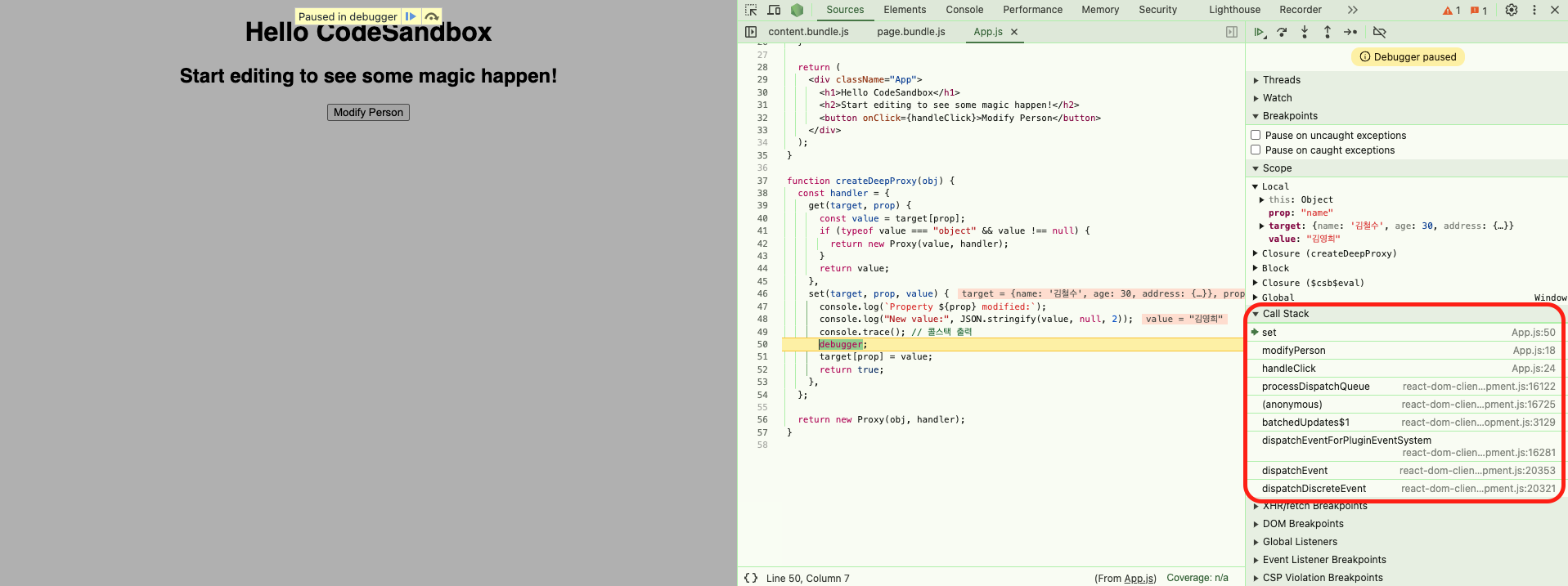This screenshot has height=586, width=1568.
Task: Show more DevTools tabs chevron
Action: (x=1352, y=10)
